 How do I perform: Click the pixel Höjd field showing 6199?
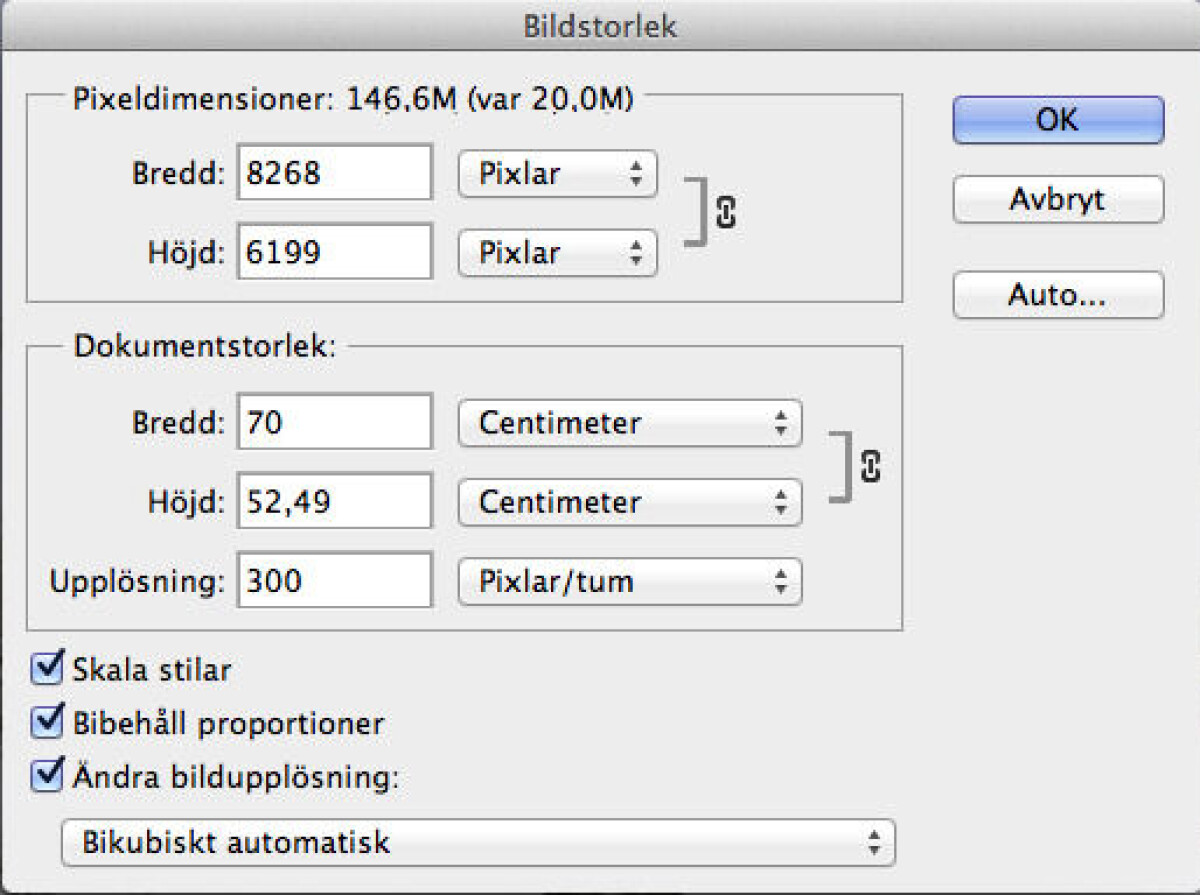click(x=335, y=251)
